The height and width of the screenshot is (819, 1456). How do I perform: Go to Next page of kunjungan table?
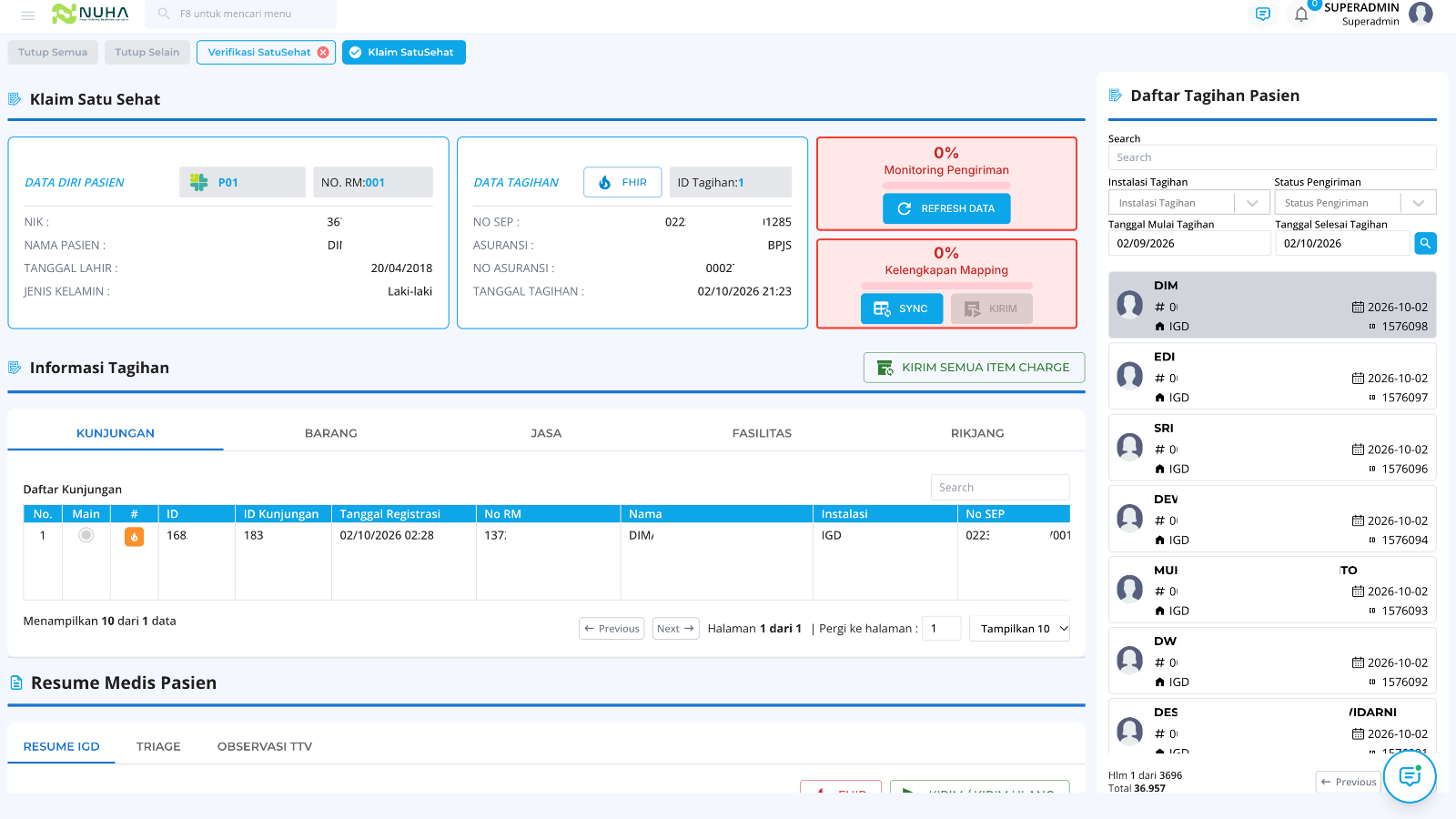coord(675,629)
